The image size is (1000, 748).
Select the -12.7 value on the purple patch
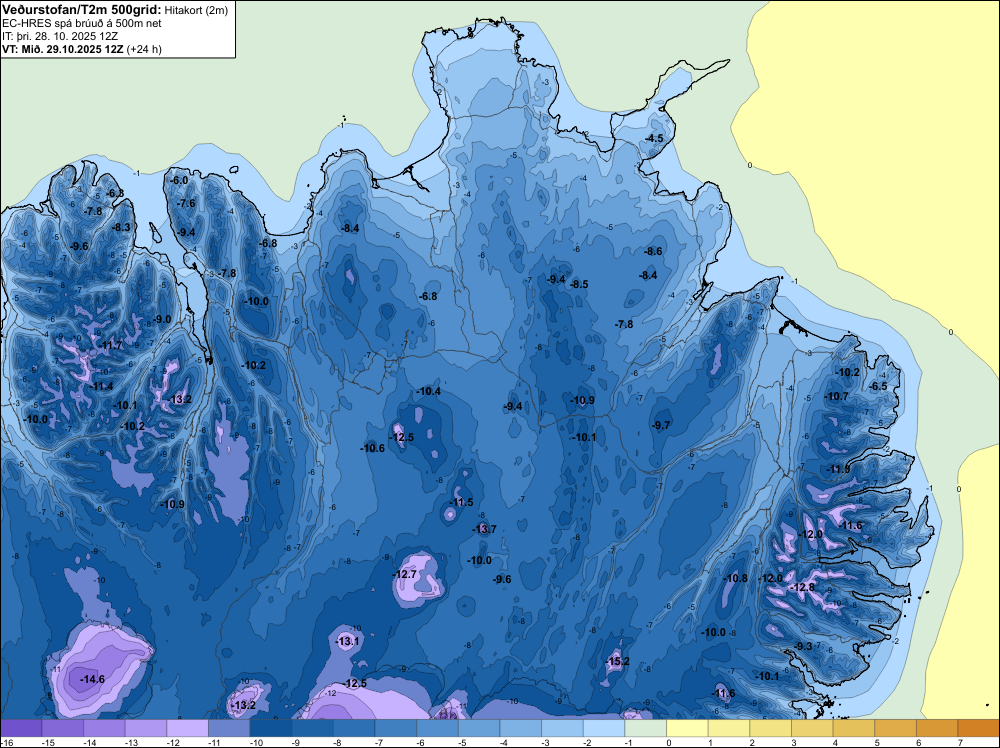pyautogui.click(x=405, y=575)
